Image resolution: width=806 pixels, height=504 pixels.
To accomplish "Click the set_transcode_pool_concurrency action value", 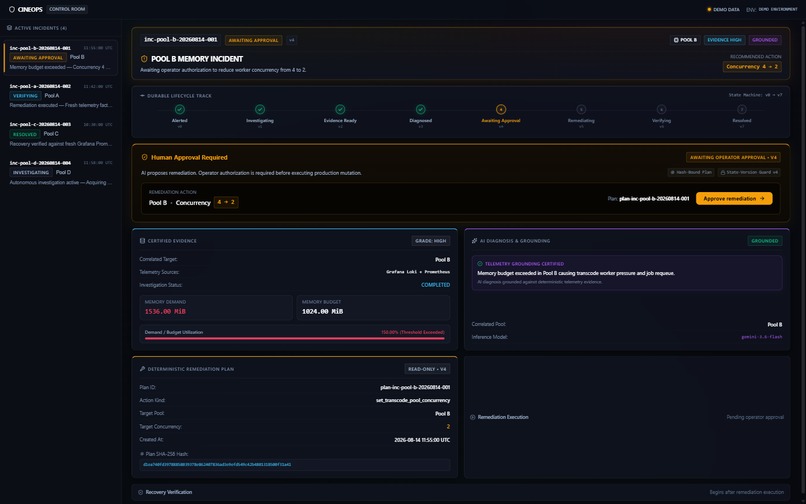I will point(413,400).
